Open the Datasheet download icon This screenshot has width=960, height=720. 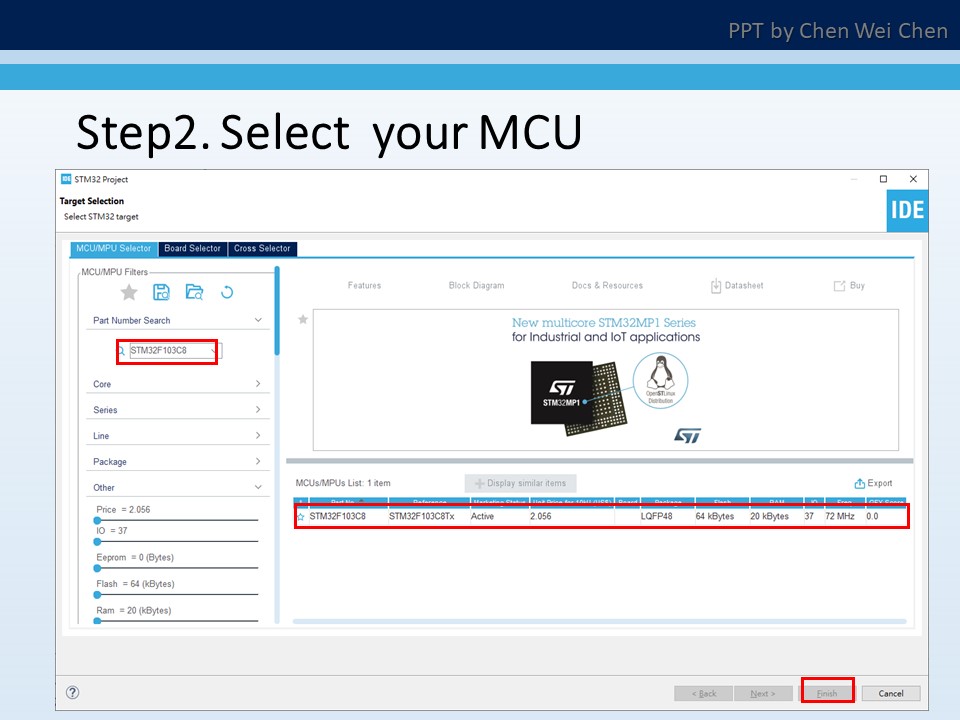click(x=716, y=286)
